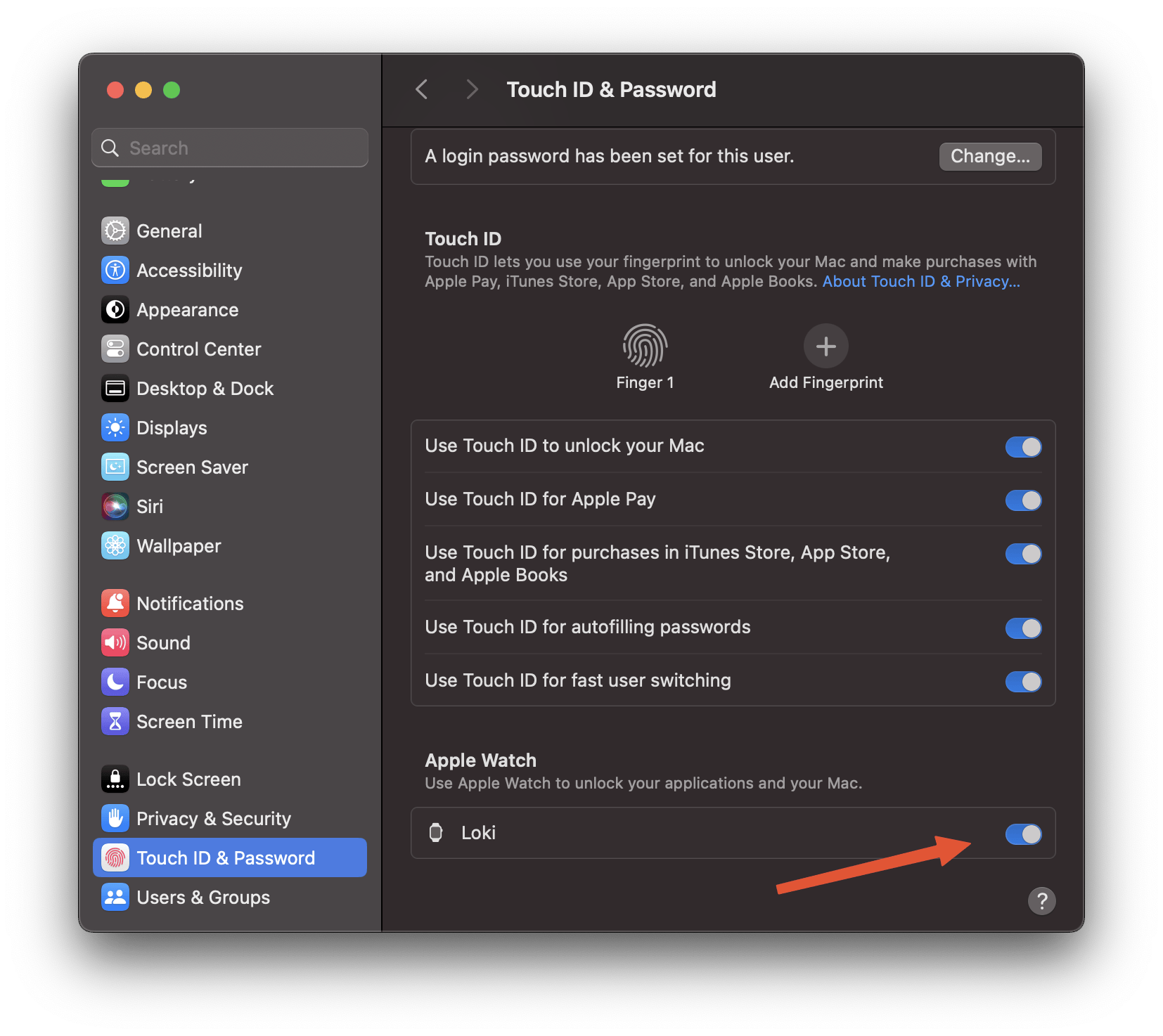Select the Siri sidebar icon

click(x=115, y=506)
